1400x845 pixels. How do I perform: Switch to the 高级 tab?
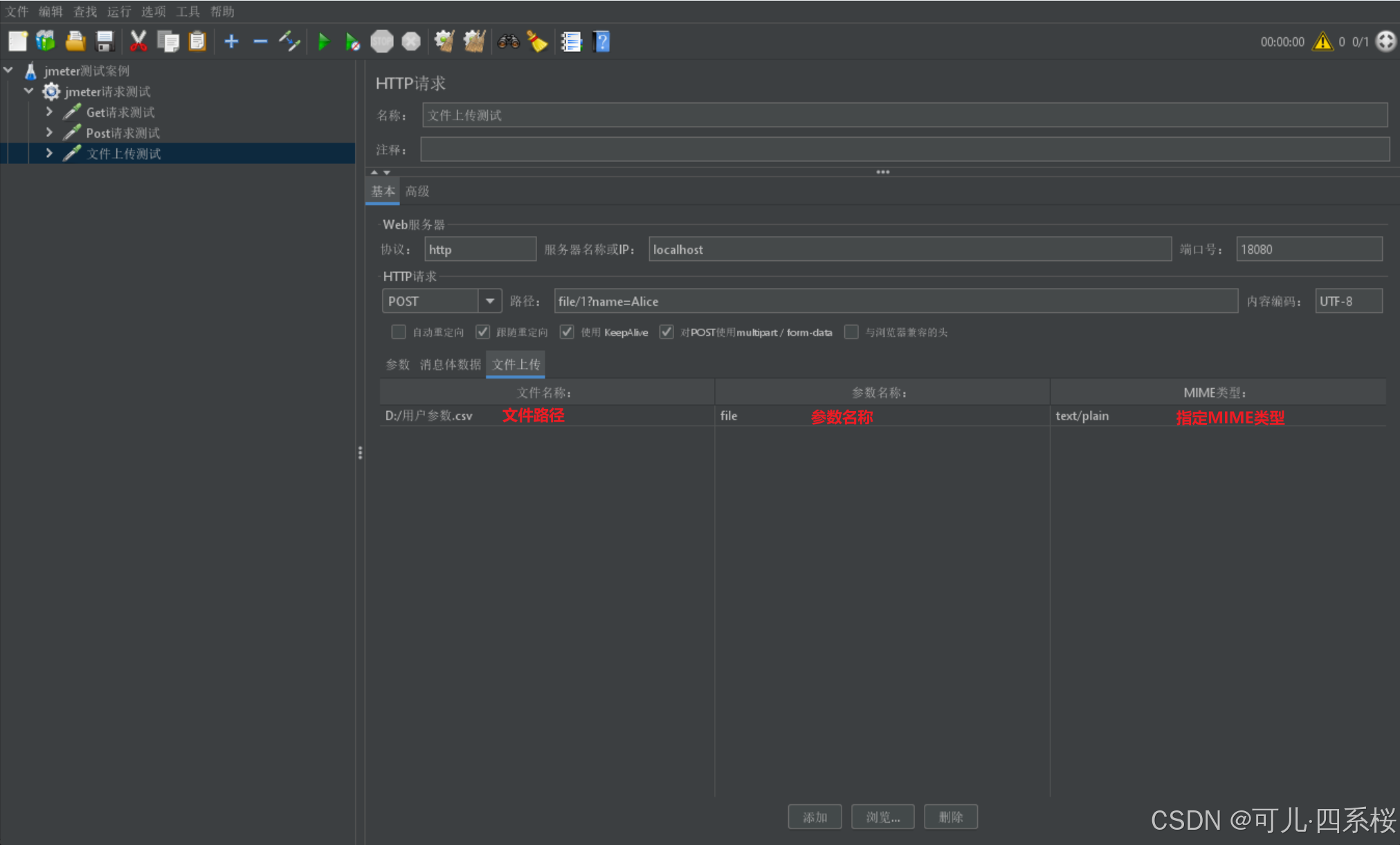click(x=417, y=191)
